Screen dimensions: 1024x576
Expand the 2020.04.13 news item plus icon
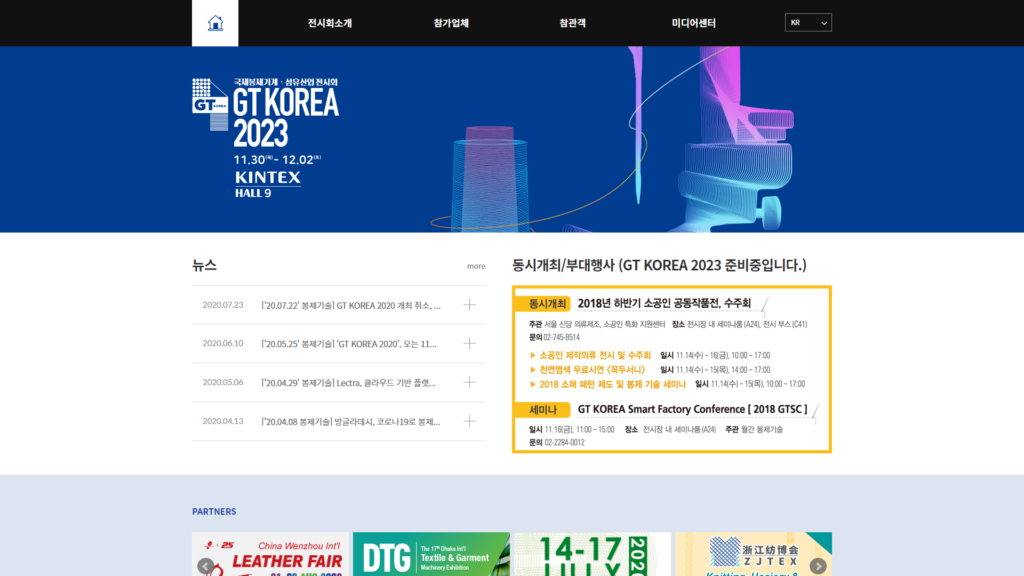tap(470, 421)
